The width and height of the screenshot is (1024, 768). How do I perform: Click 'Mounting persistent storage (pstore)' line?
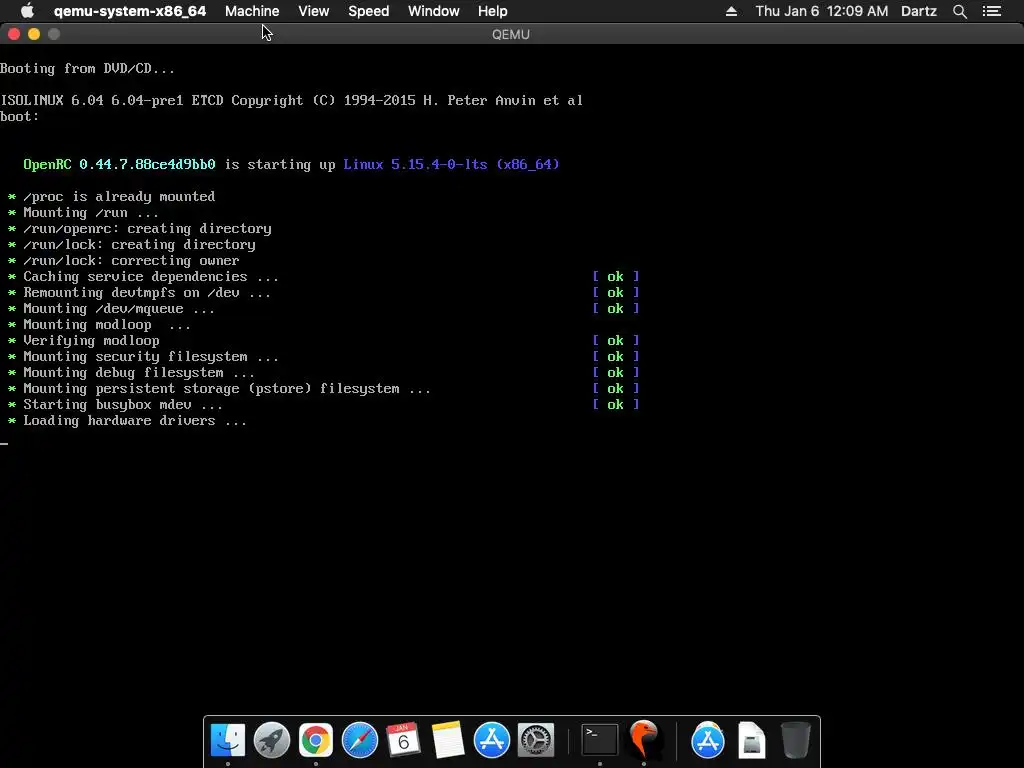(227, 389)
